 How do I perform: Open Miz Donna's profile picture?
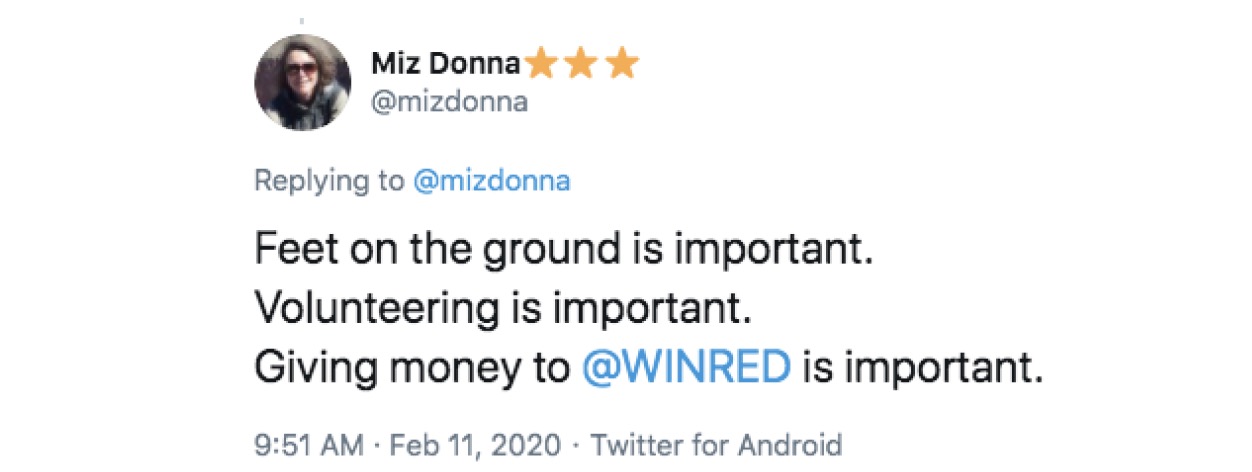(x=303, y=82)
